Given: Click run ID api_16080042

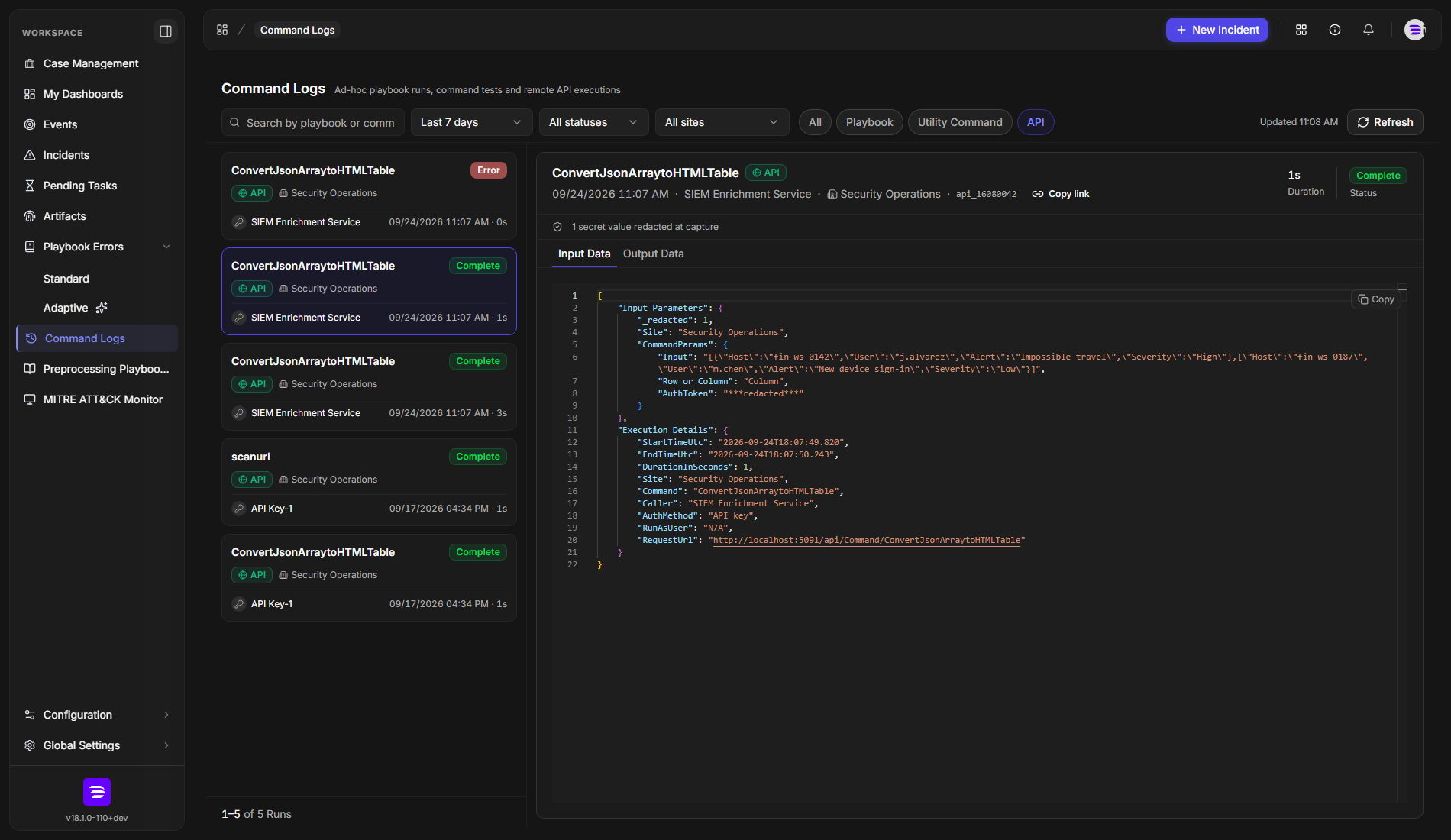Looking at the screenshot, I should [x=986, y=194].
